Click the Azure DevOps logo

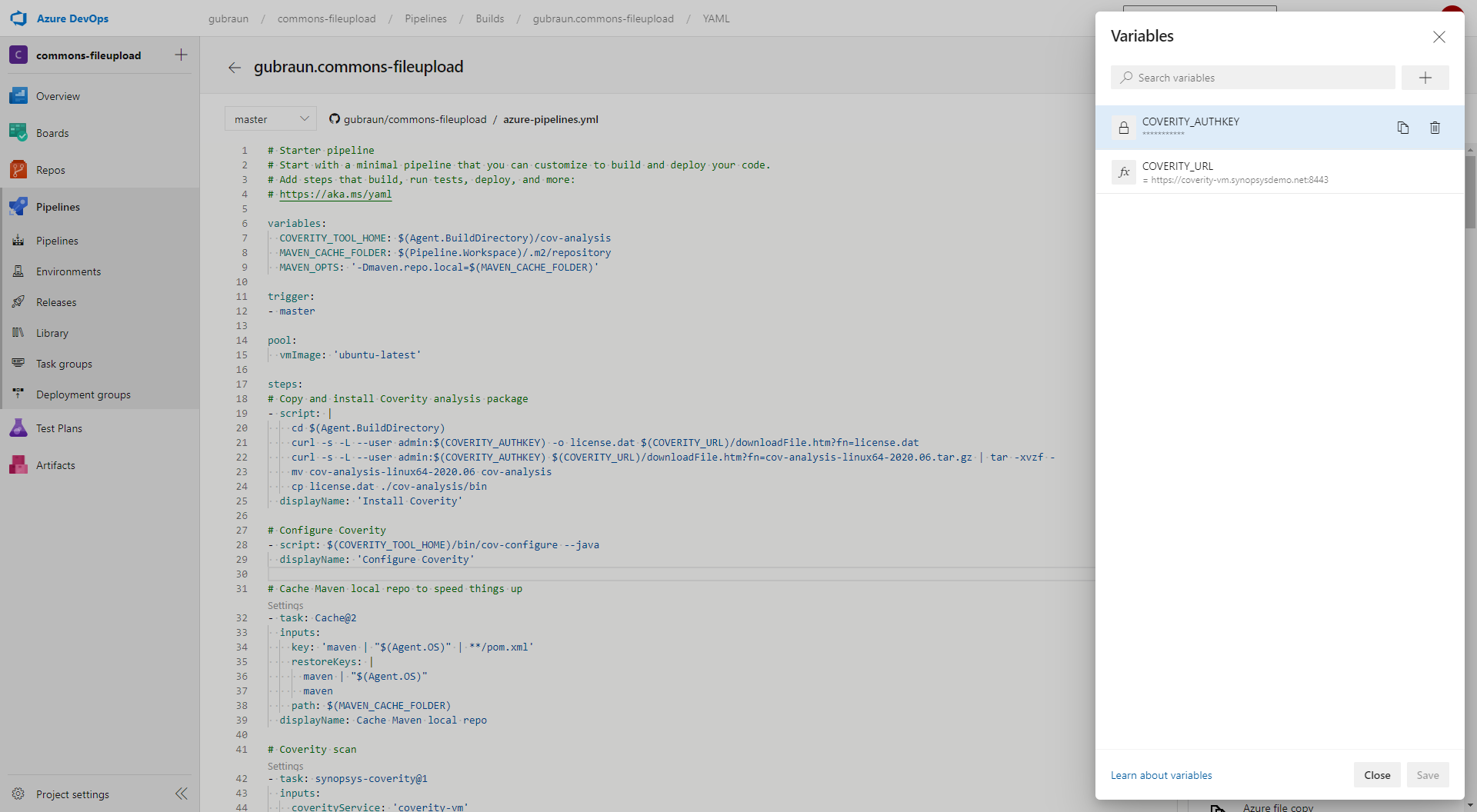click(x=18, y=18)
